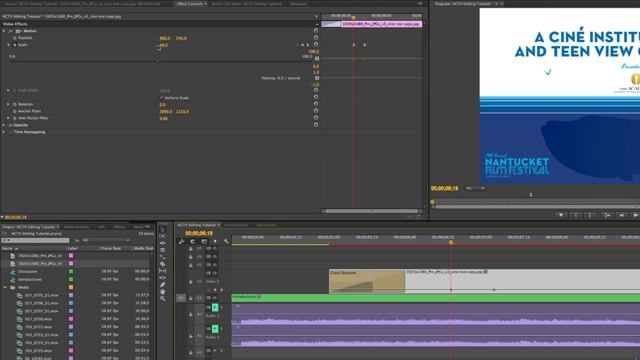Reset the Motion effect
The width and height of the screenshot is (640, 360).
tap(316, 31)
